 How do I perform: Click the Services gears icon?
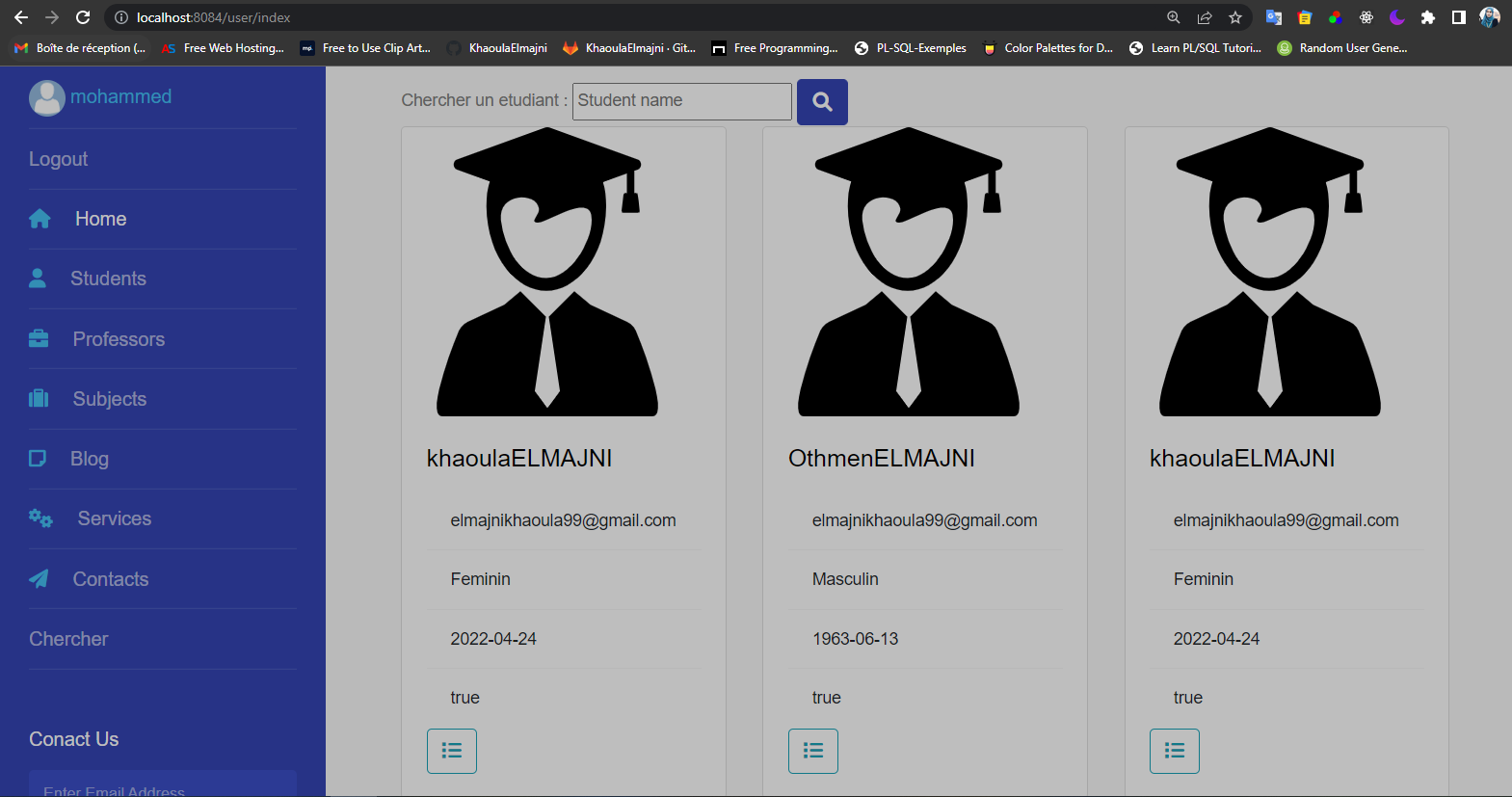[x=40, y=518]
